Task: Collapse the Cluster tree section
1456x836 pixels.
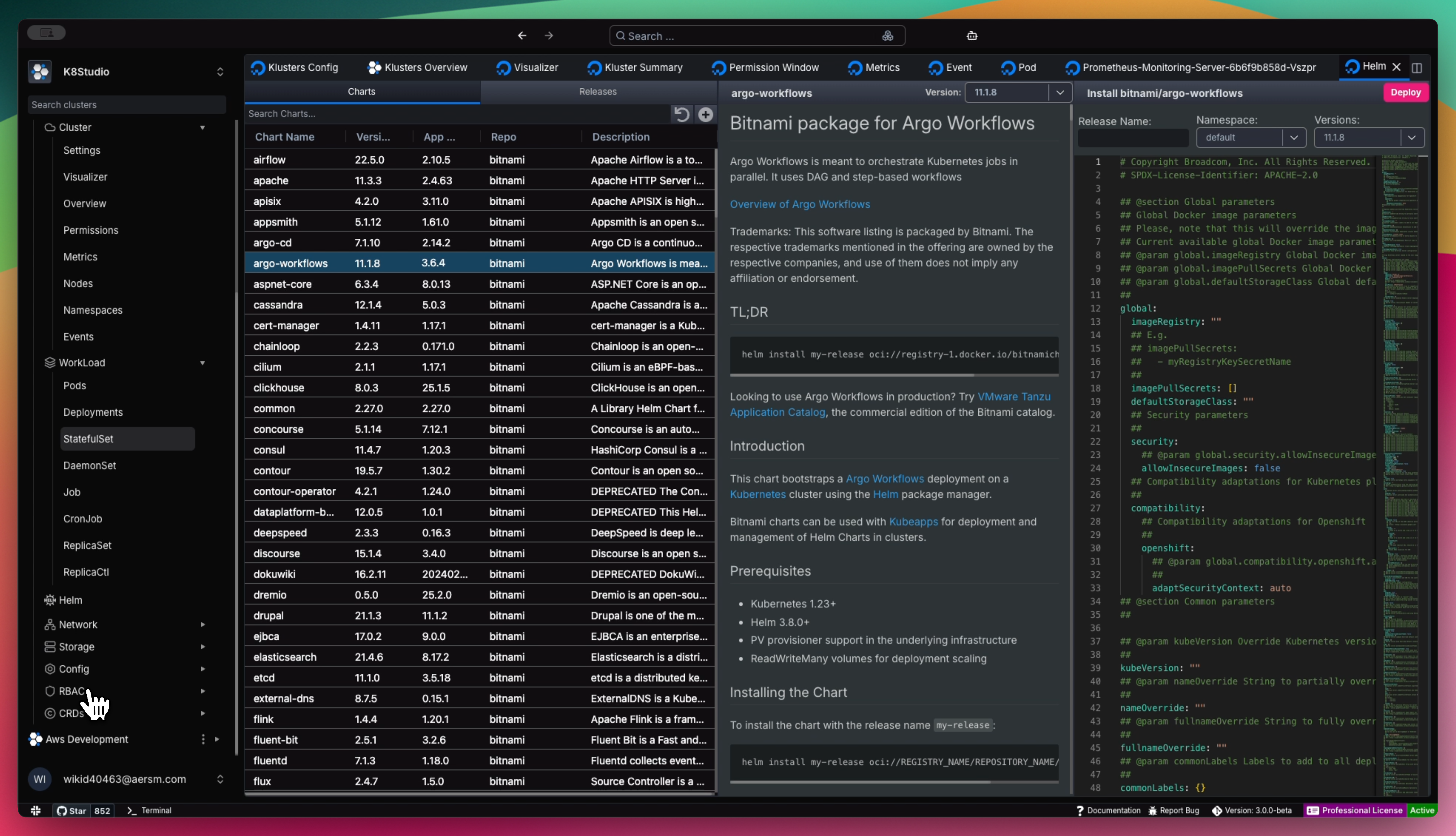Action: pos(203,127)
